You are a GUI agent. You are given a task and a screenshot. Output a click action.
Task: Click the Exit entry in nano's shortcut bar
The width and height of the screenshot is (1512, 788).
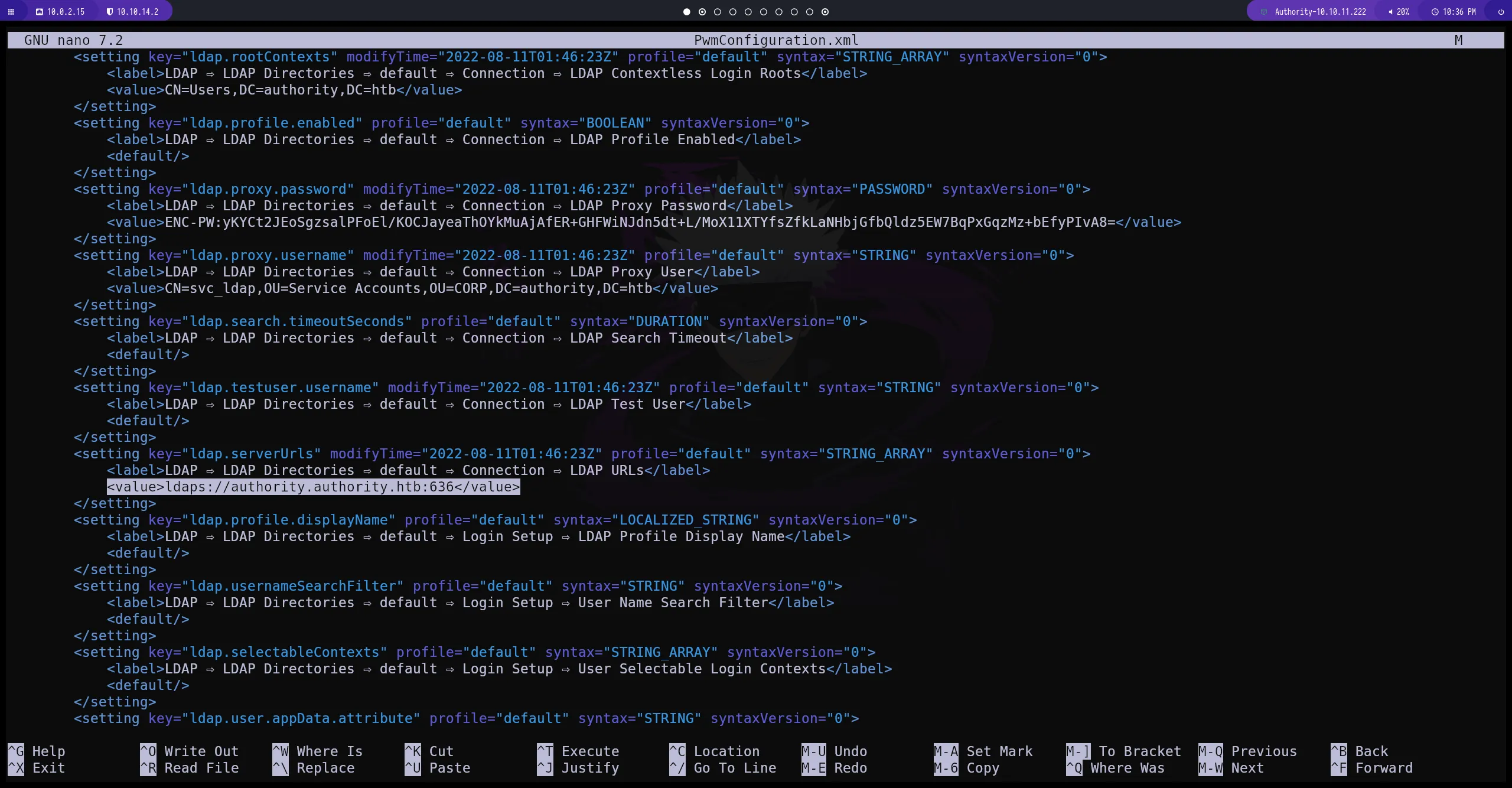[37, 768]
